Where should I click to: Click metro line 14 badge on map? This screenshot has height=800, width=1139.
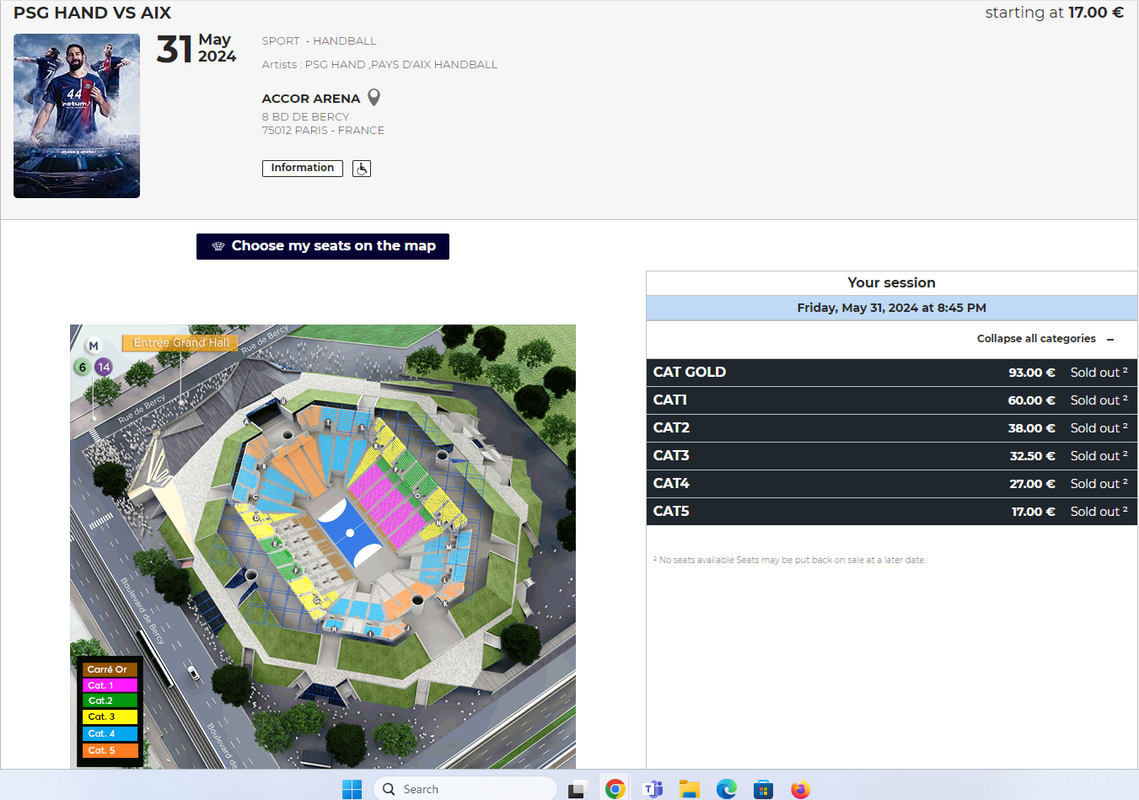[x=104, y=367]
